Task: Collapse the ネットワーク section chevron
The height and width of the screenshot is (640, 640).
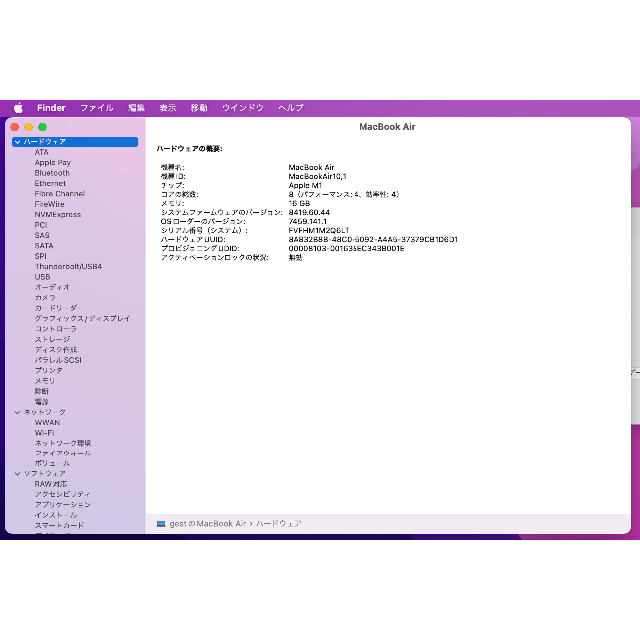Action: click(x=18, y=412)
